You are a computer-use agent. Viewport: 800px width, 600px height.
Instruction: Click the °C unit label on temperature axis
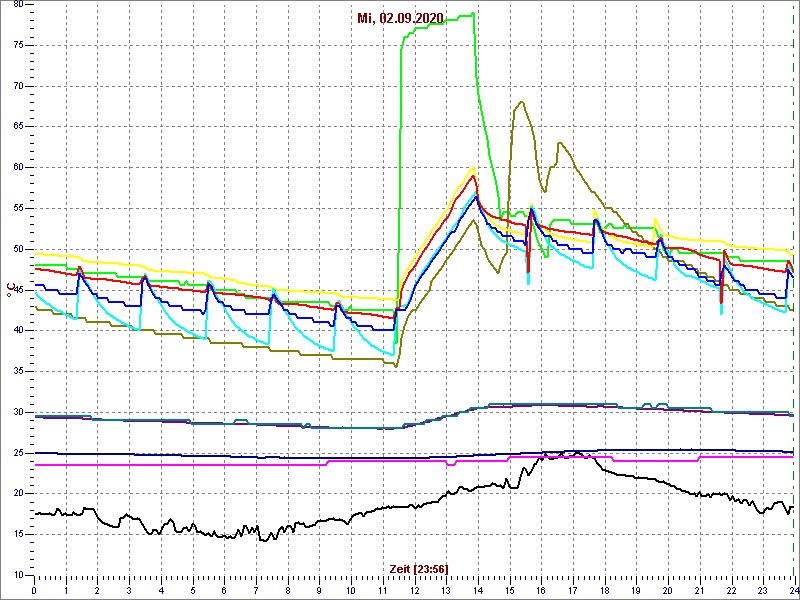11,290
